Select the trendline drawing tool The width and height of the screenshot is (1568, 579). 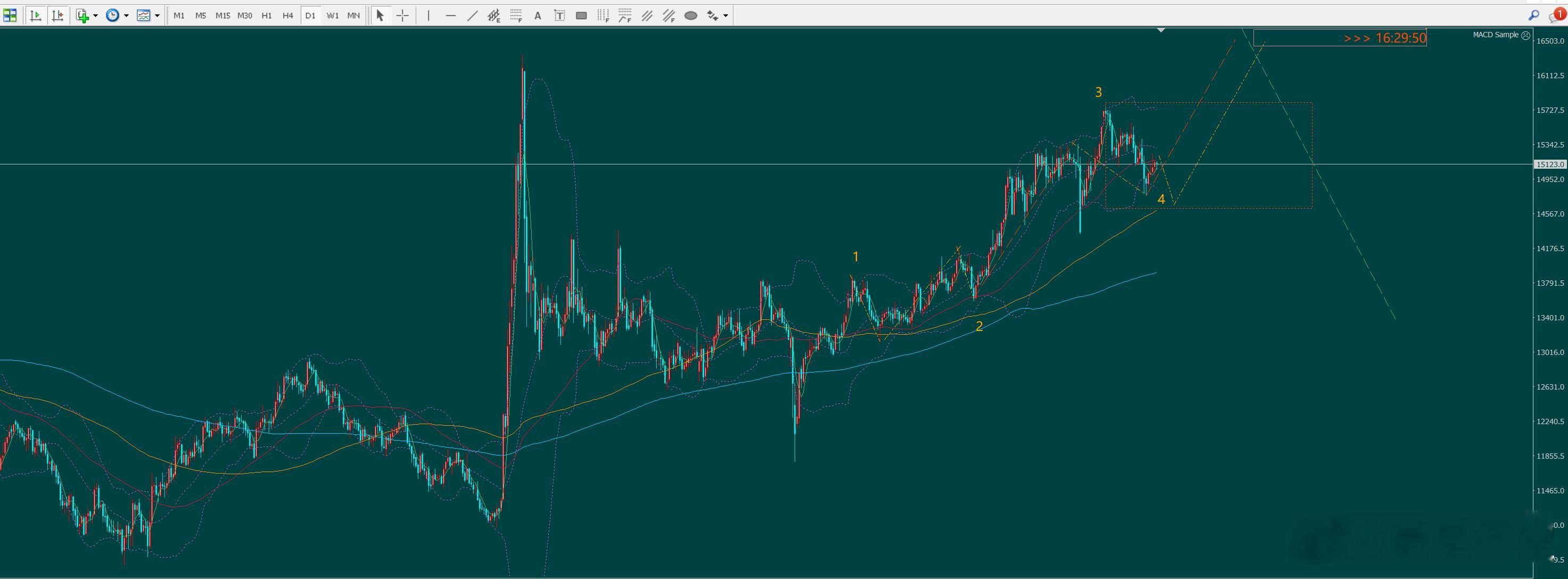(x=472, y=16)
